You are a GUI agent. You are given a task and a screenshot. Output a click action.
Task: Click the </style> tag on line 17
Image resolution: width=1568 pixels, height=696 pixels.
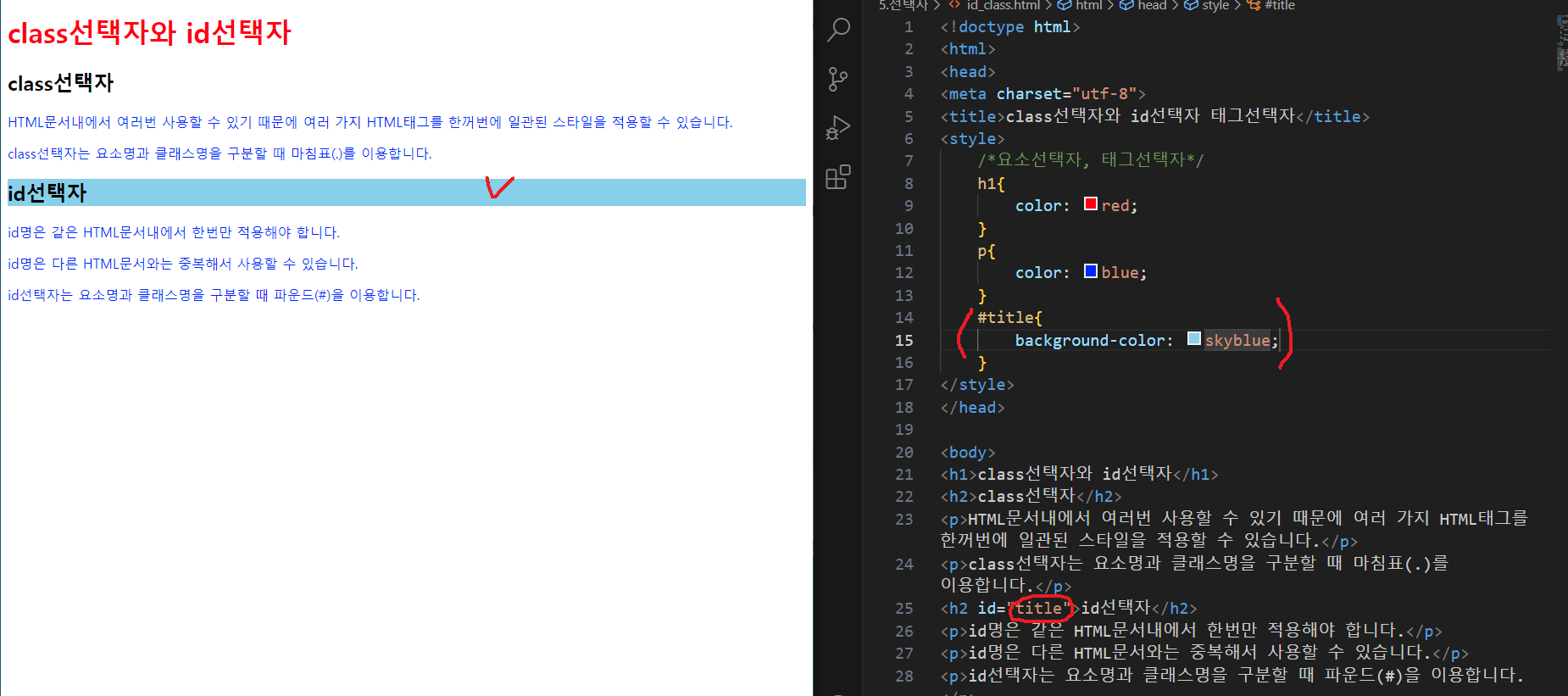point(977,385)
